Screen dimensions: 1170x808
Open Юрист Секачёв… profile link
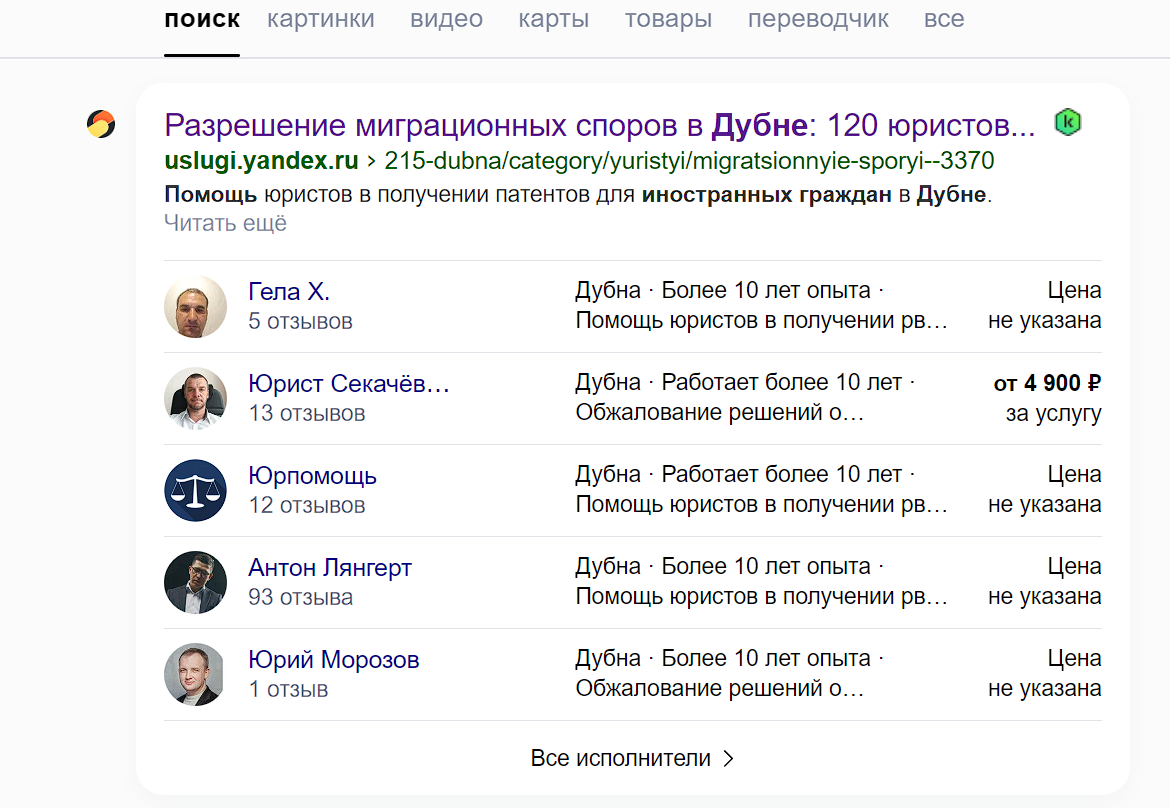pyautogui.click(x=349, y=383)
